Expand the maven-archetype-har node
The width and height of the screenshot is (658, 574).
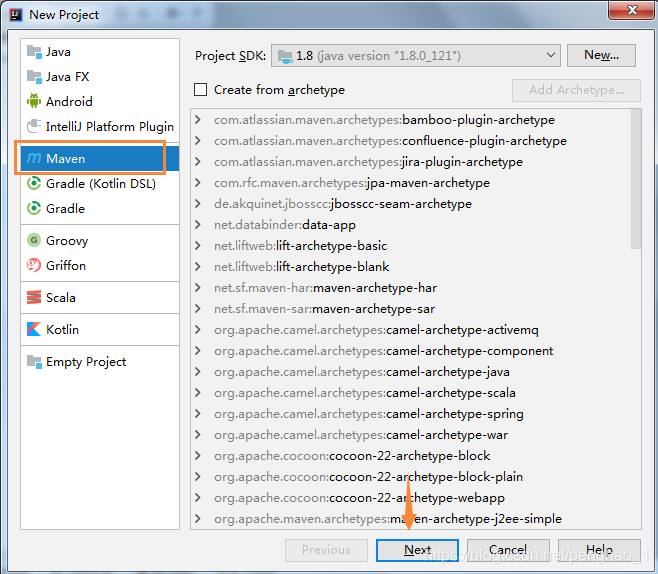point(198,287)
